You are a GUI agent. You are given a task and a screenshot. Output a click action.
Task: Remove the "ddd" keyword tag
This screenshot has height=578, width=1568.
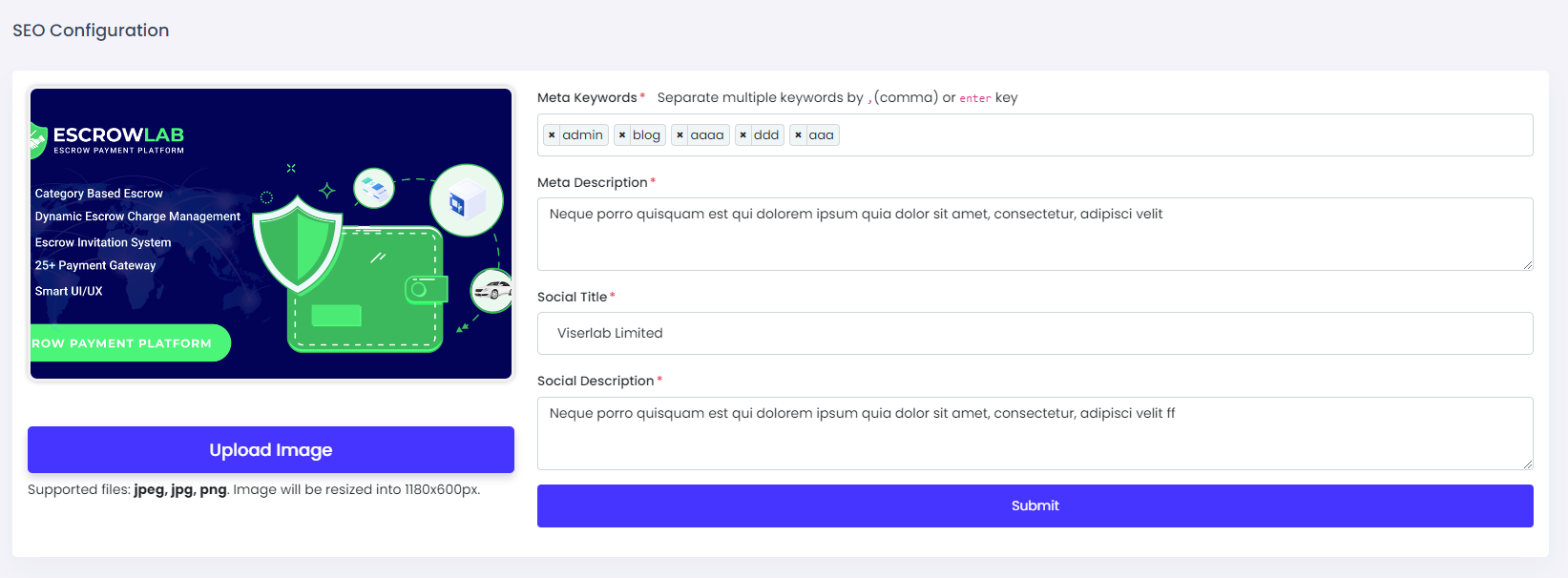click(x=742, y=135)
